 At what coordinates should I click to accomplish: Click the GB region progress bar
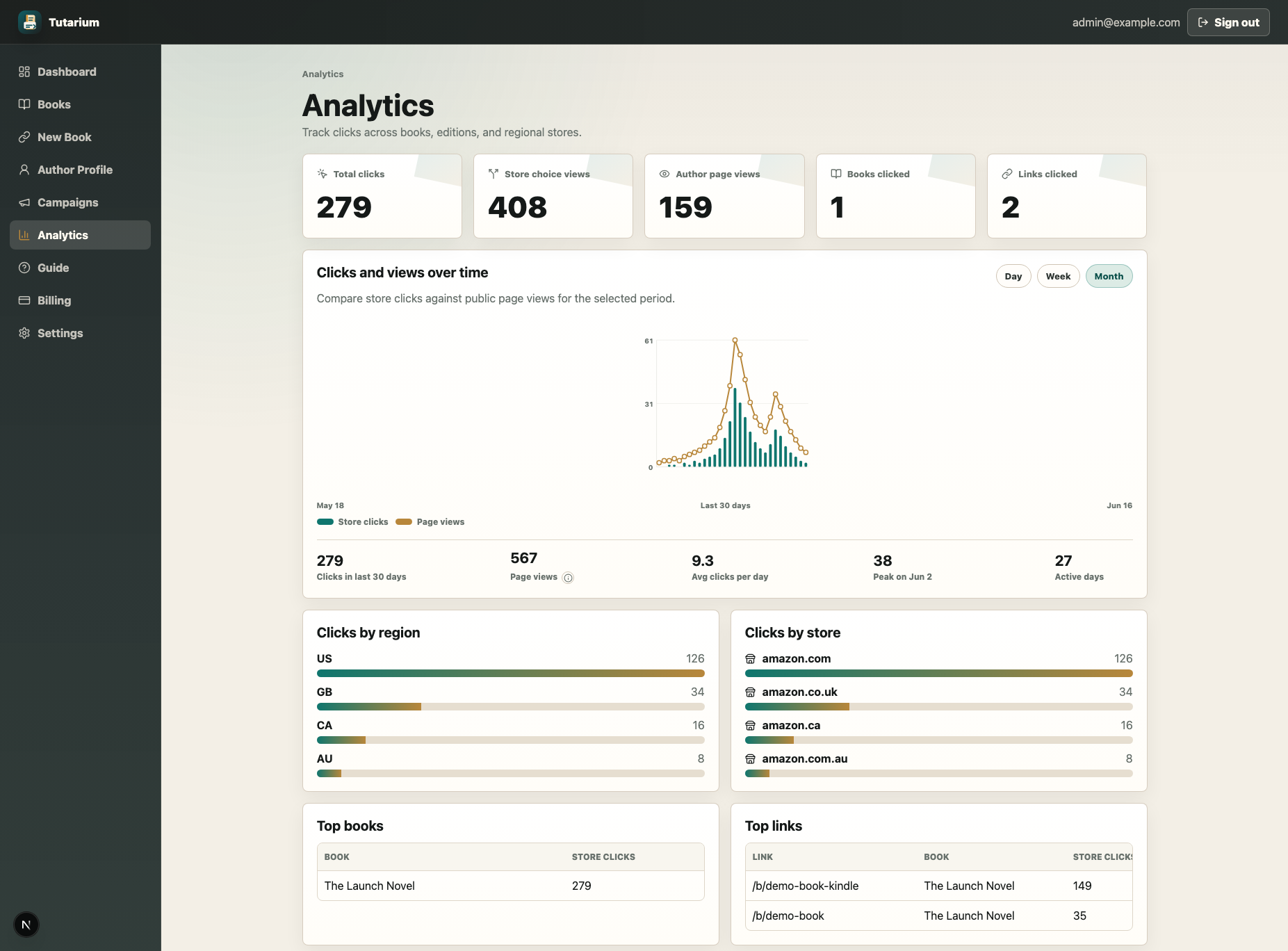pyautogui.click(x=510, y=706)
